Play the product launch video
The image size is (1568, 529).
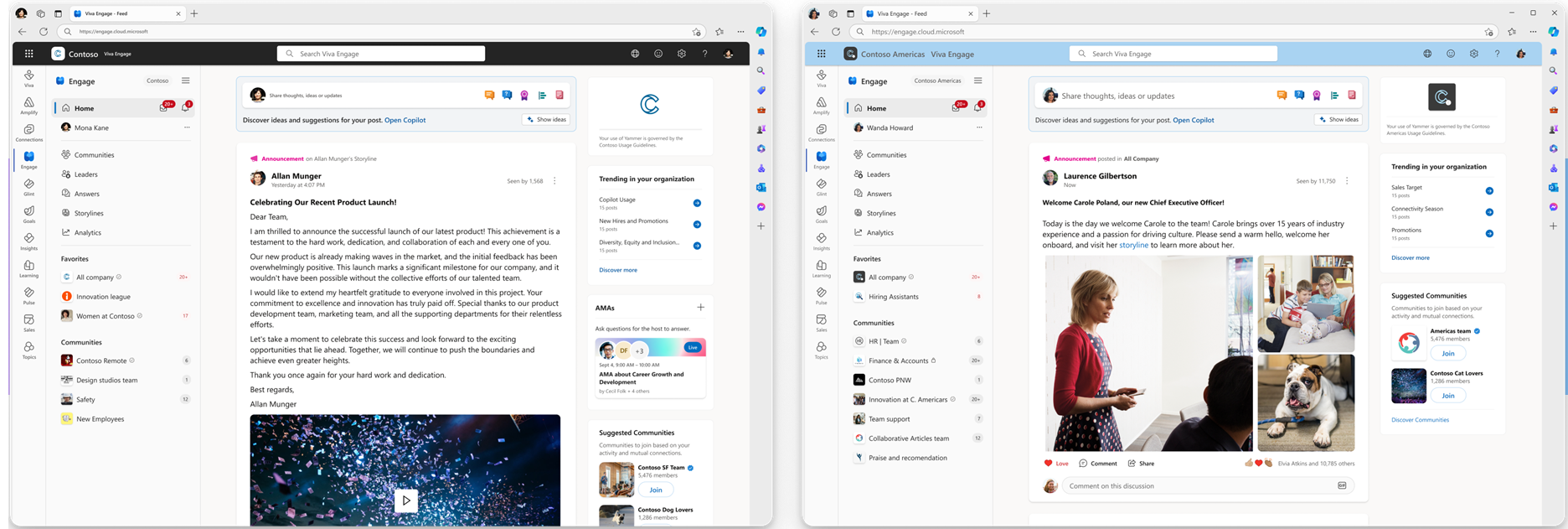(405, 500)
